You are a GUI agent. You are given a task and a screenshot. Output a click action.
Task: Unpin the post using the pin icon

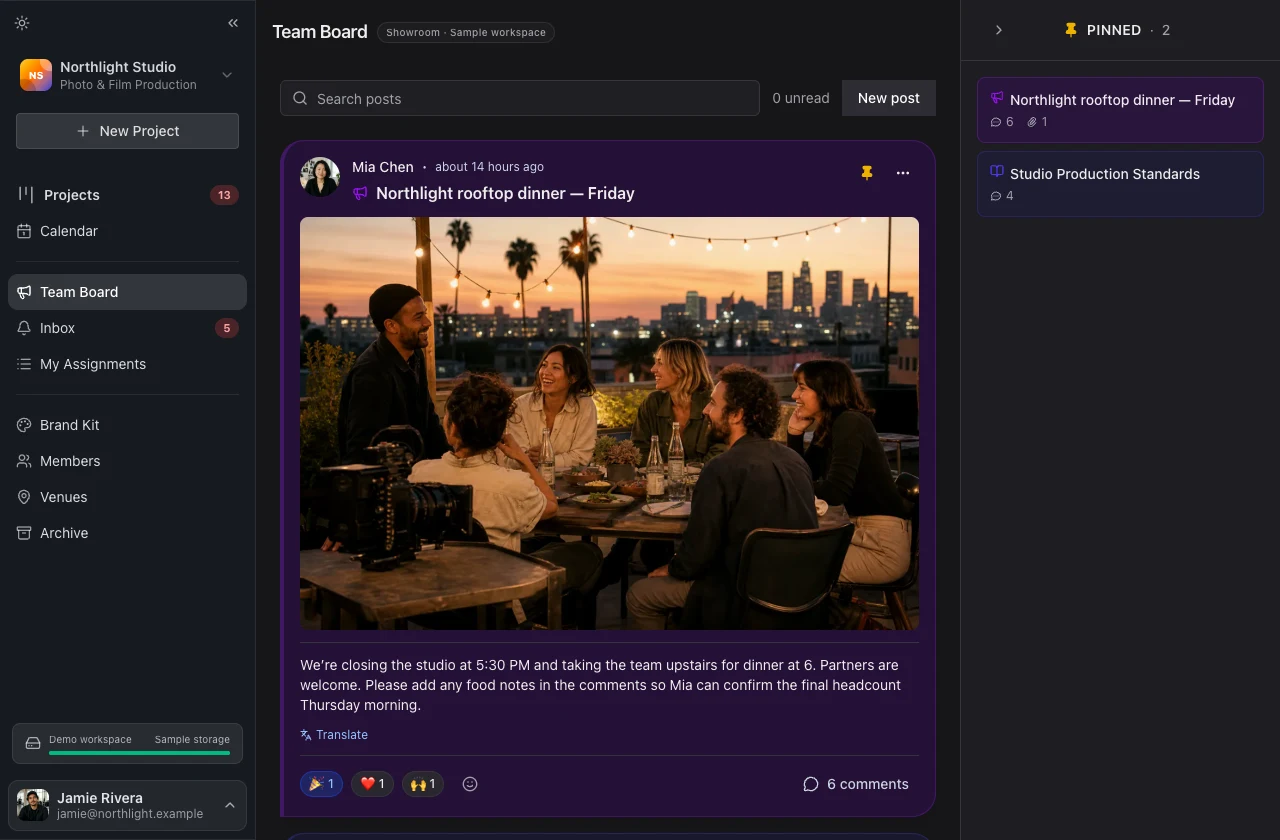867,173
